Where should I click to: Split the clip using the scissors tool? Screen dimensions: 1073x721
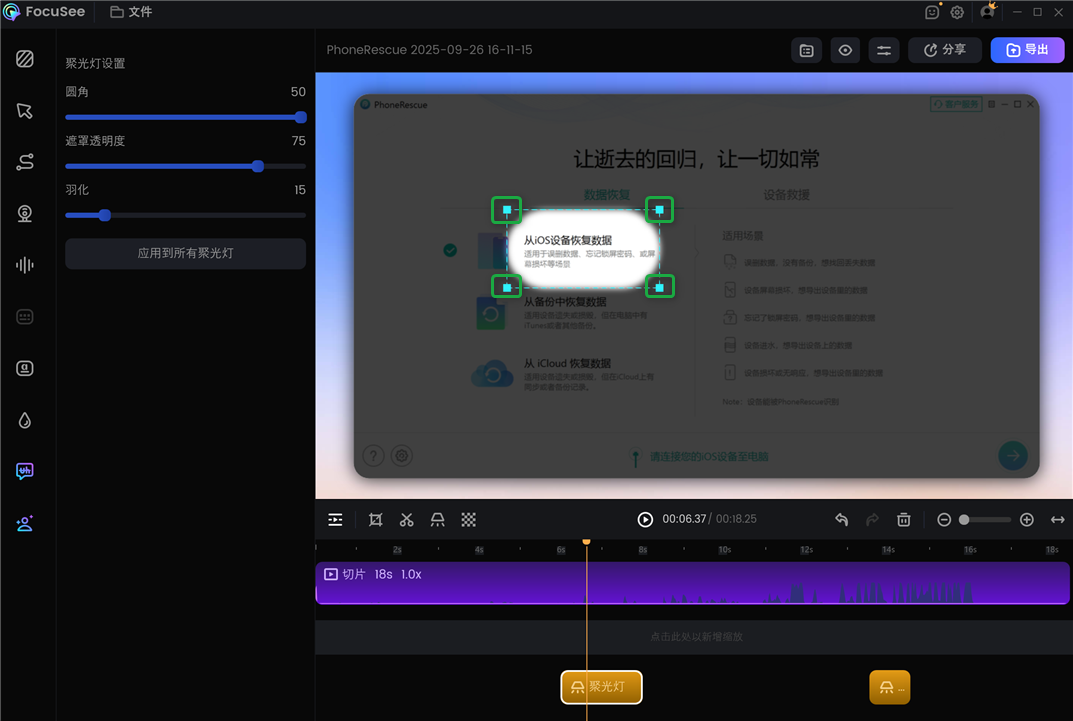tap(406, 519)
